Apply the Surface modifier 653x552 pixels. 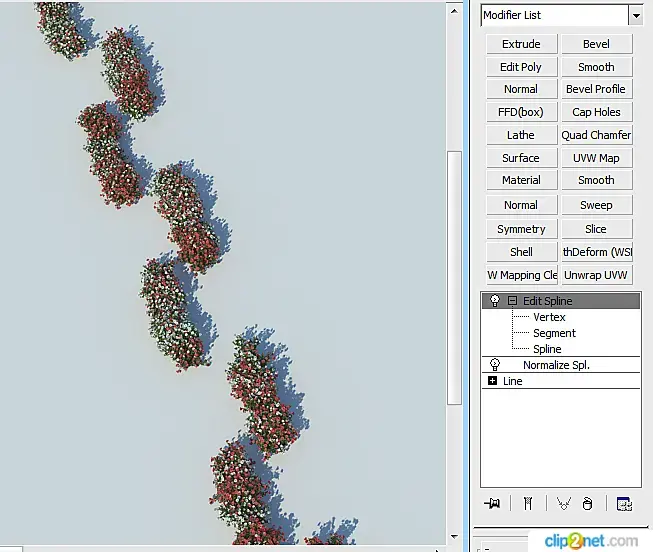521,158
